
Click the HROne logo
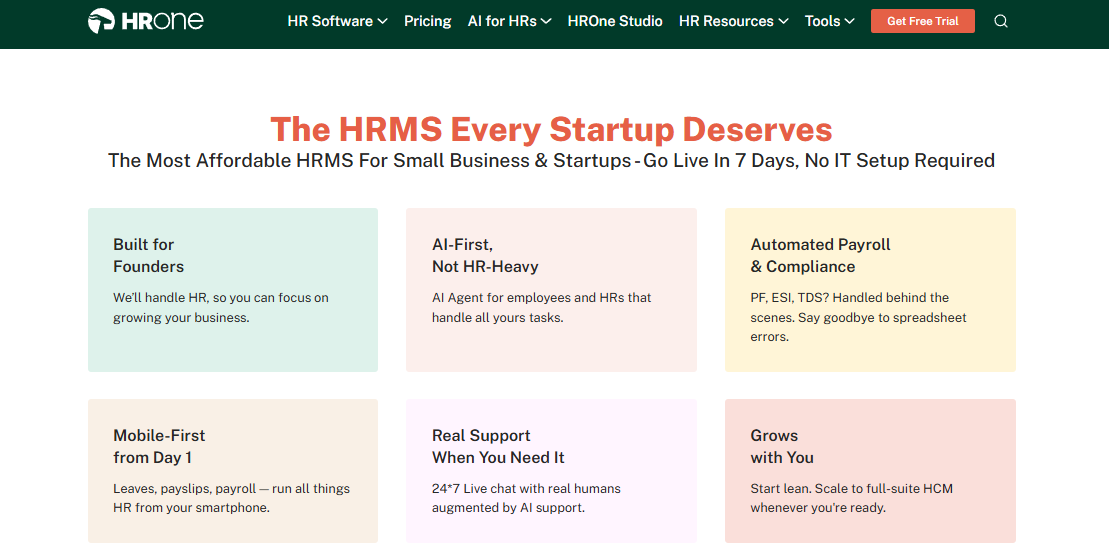pos(146,21)
